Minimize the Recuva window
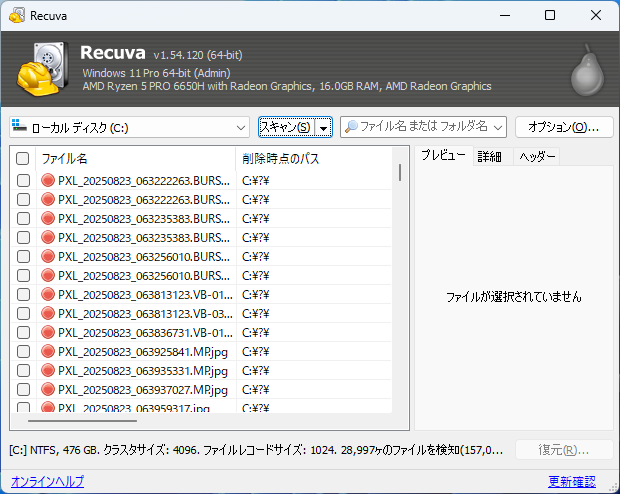The width and height of the screenshot is (620, 494). [505, 15]
